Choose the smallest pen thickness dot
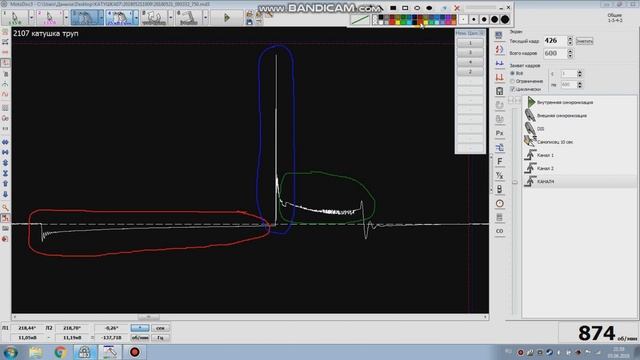 click(463, 19)
